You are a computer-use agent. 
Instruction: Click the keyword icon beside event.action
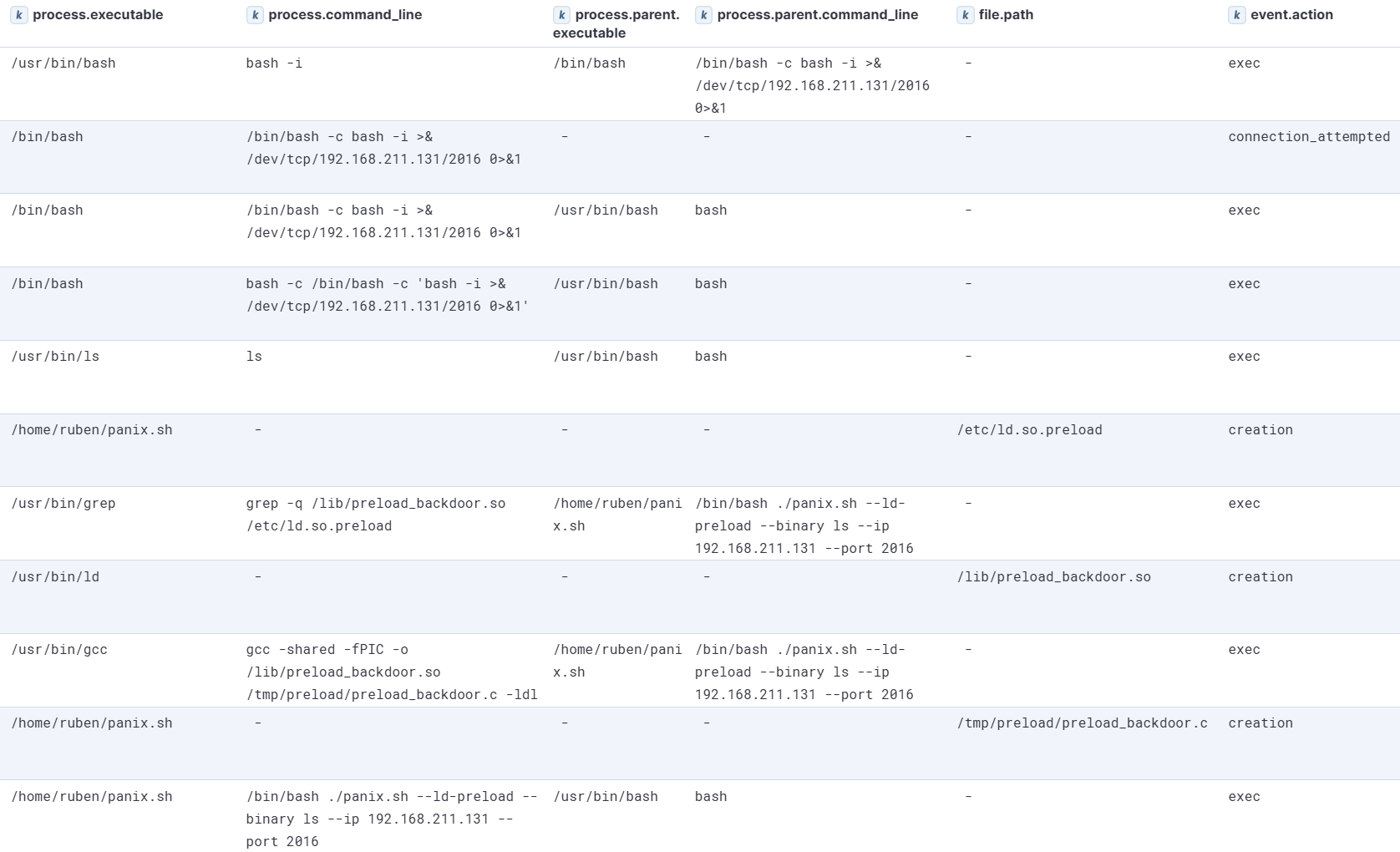(1237, 14)
